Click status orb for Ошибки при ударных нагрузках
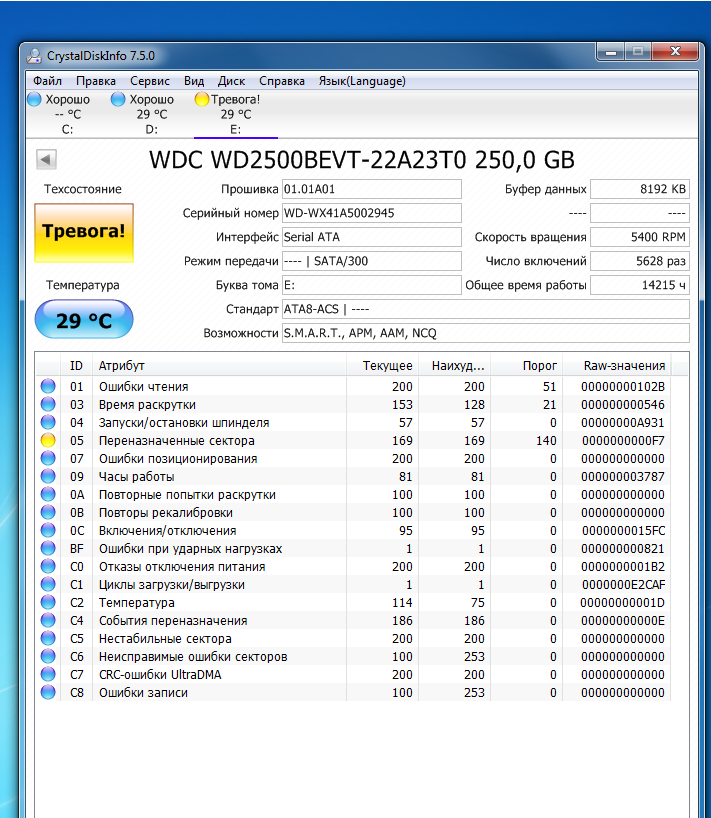 click(x=48, y=548)
